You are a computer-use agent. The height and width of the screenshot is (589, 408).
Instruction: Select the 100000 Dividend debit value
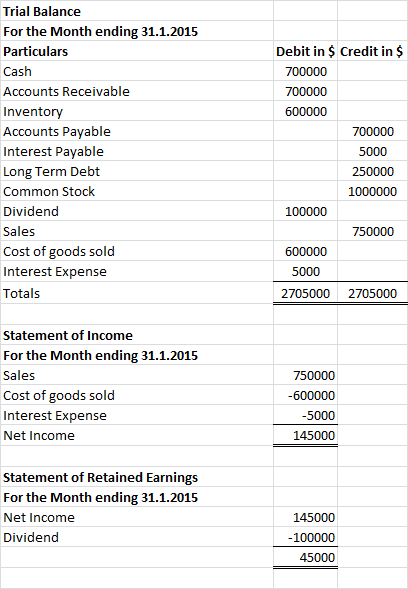pos(306,211)
